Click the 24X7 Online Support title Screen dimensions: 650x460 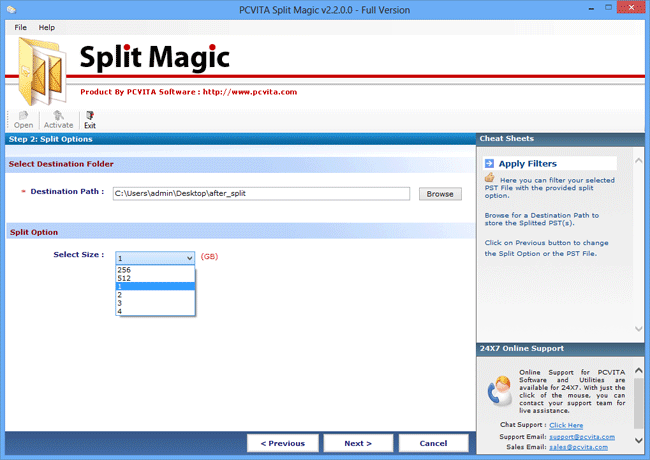pyautogui.click(x=522, y=349)
